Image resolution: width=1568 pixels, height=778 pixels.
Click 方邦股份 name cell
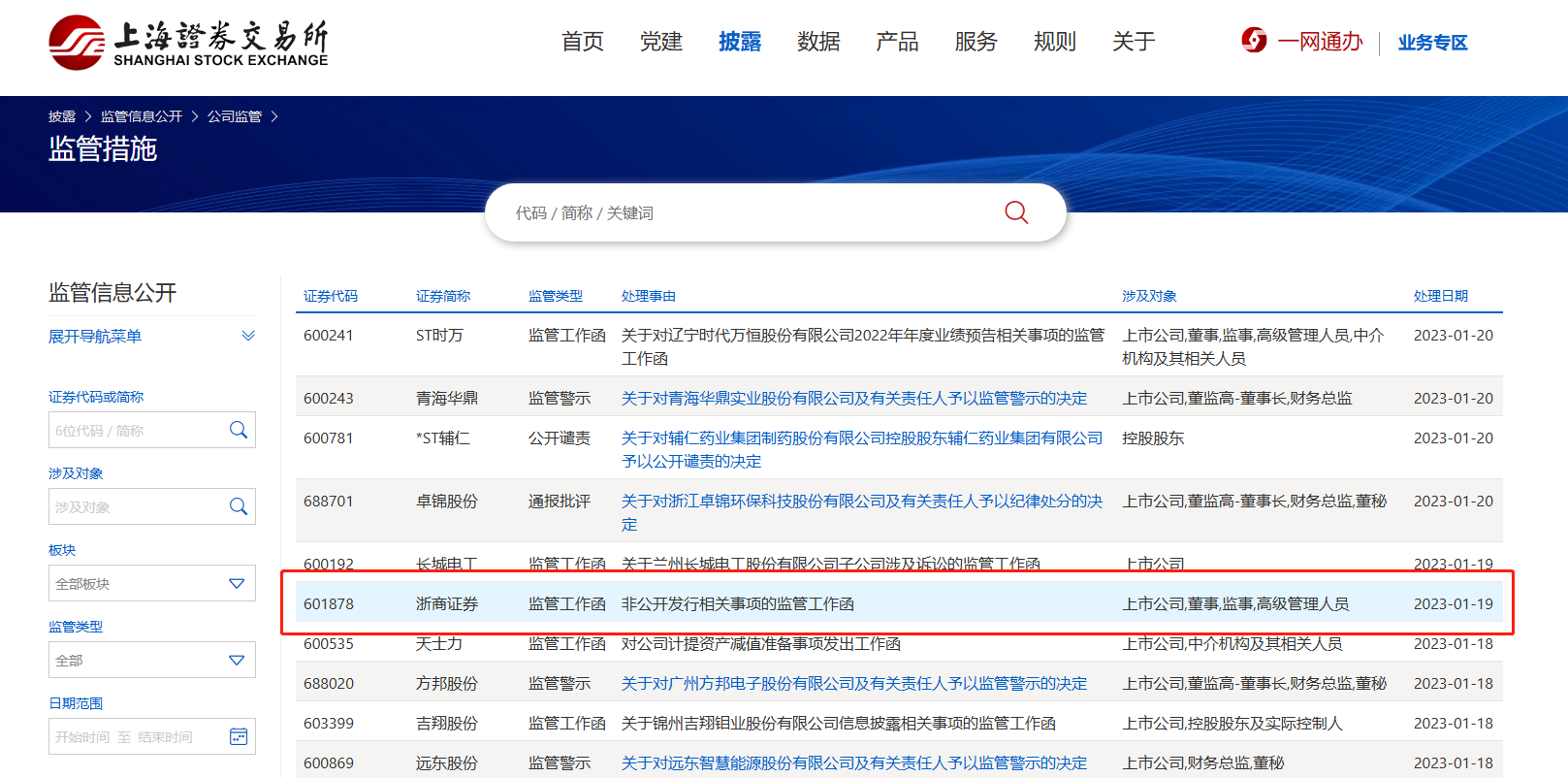click(447, 683)
